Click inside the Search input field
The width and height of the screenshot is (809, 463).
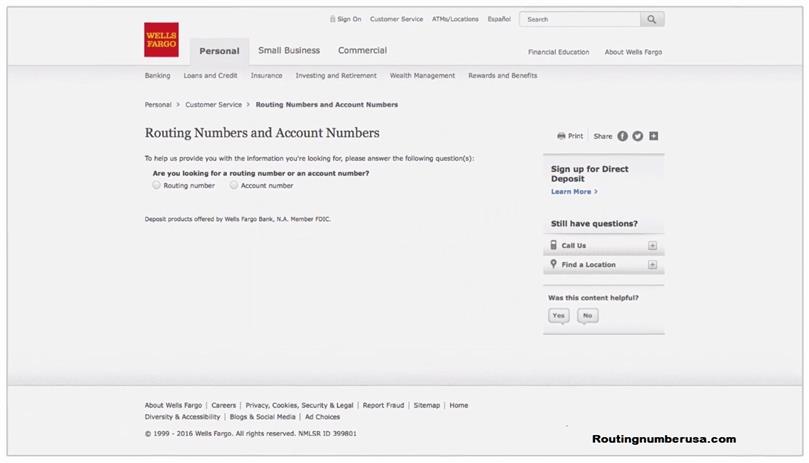pos(580,19)
